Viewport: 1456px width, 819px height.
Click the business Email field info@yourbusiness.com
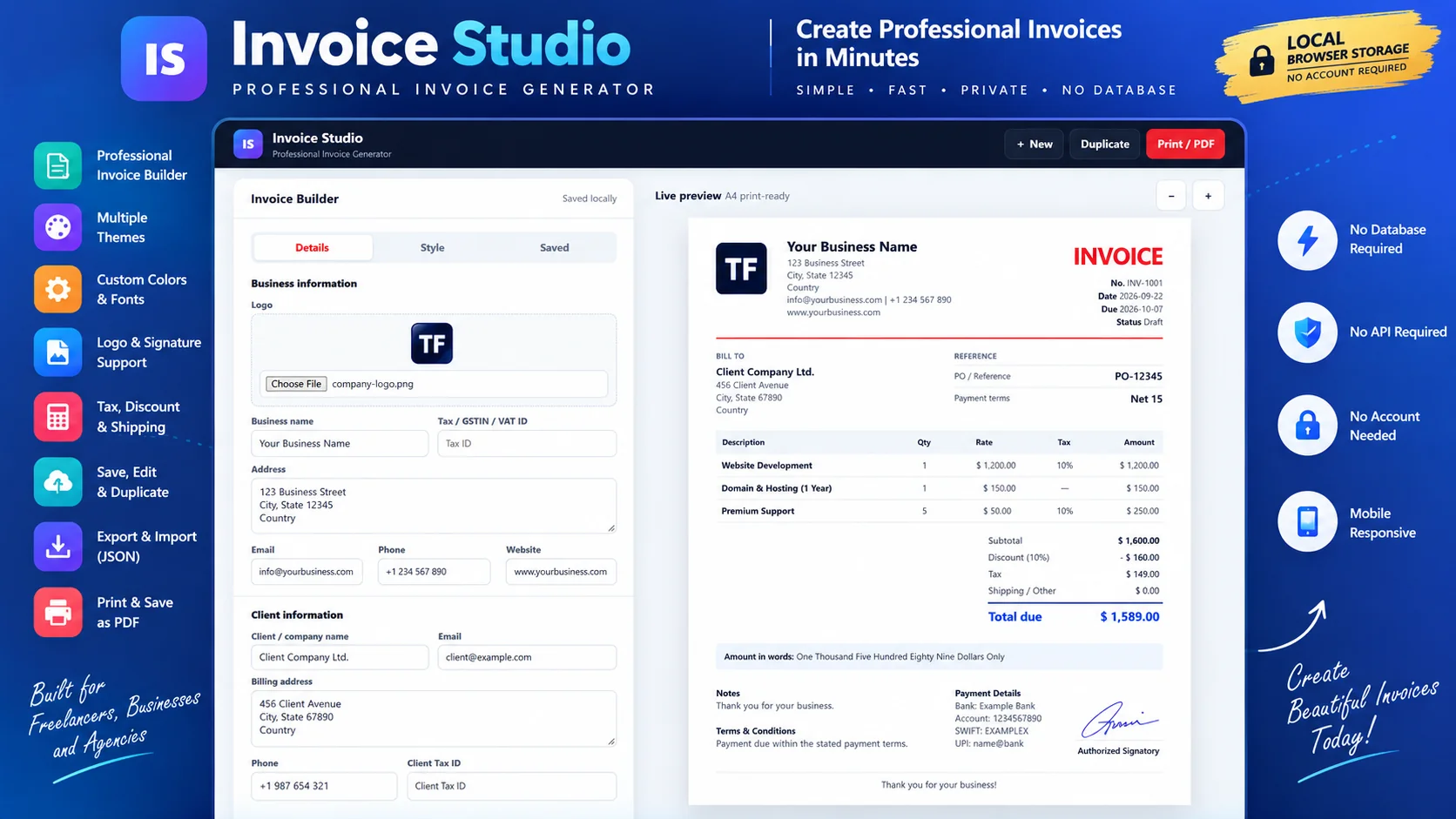click(307, 572)
